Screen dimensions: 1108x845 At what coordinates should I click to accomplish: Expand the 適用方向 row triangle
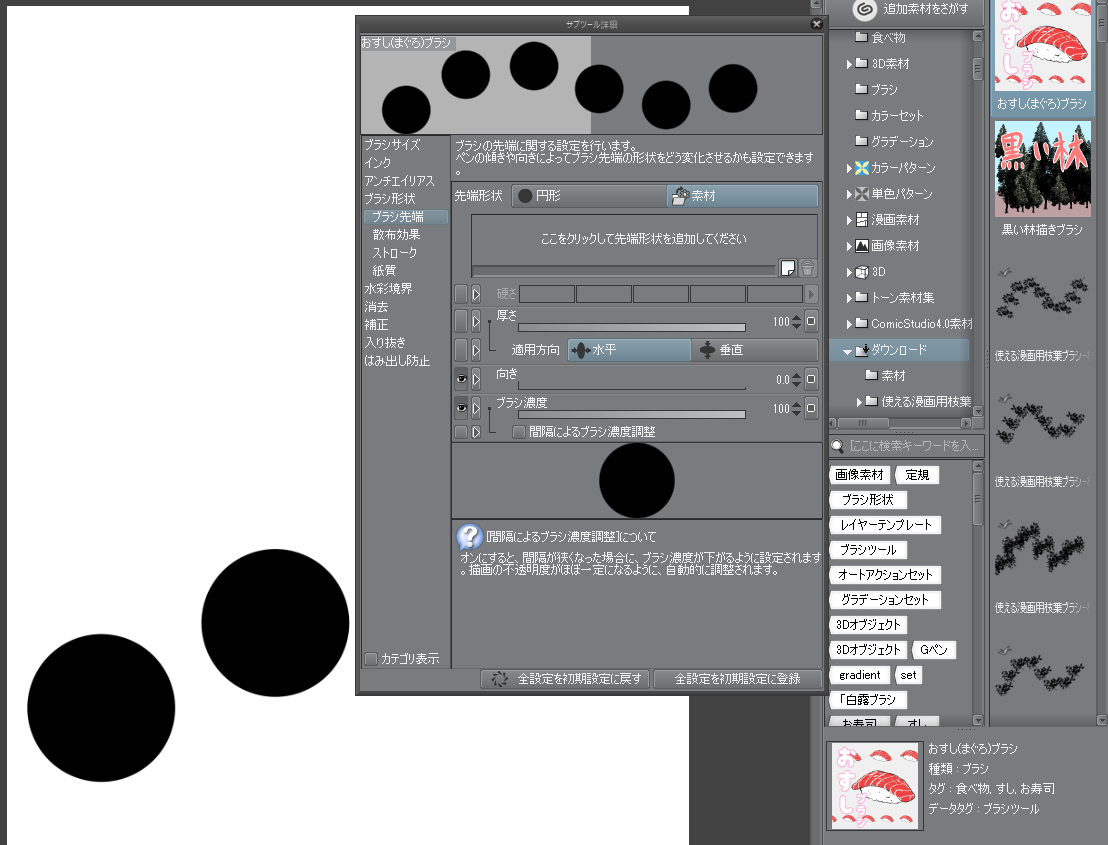(476, 350)
